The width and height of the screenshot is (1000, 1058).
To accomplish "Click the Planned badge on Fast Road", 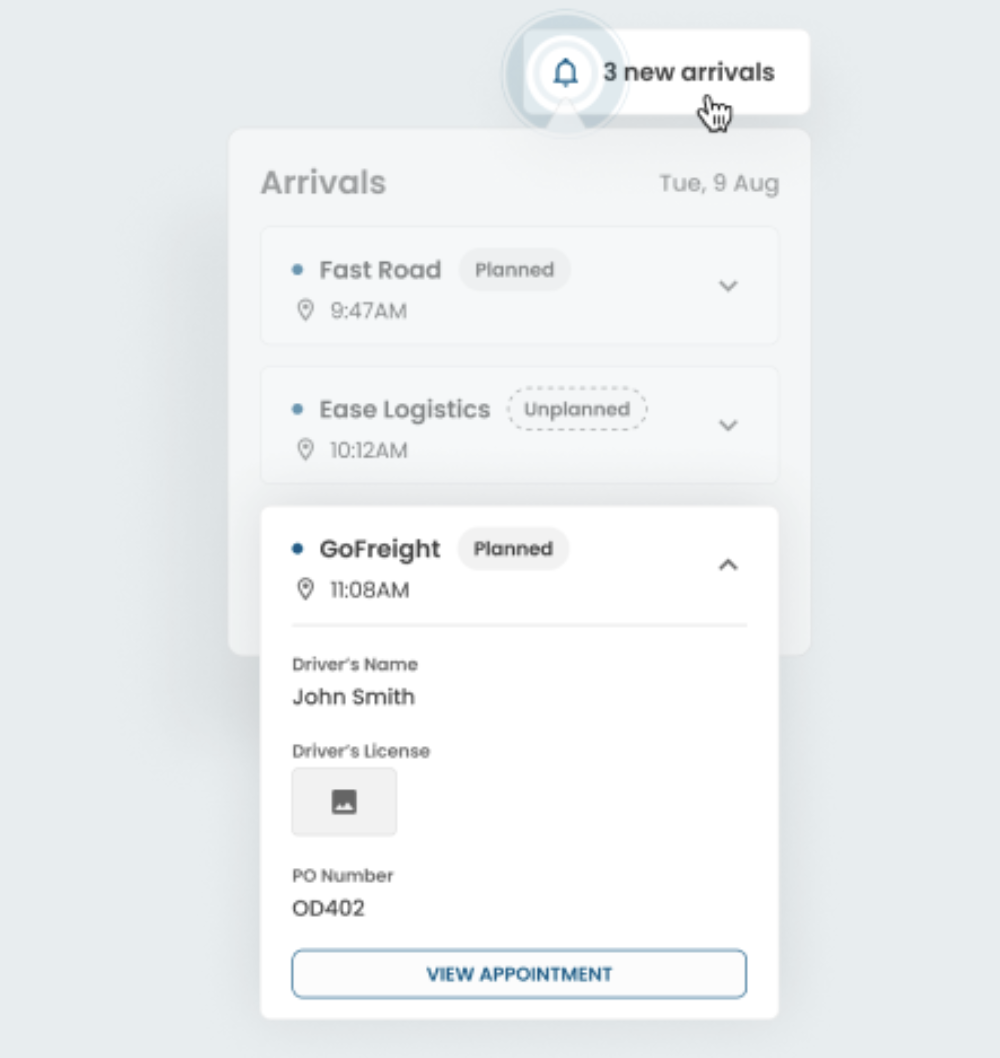I will (x=514, y=270).
